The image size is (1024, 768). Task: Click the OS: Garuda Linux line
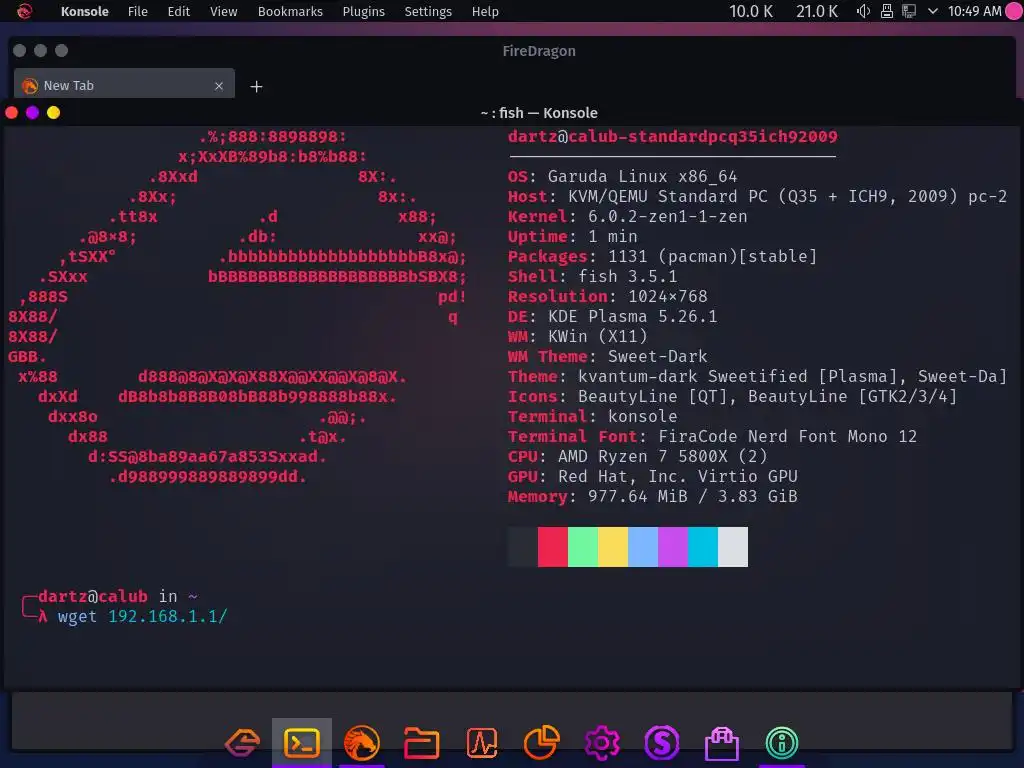click(622, 177)
